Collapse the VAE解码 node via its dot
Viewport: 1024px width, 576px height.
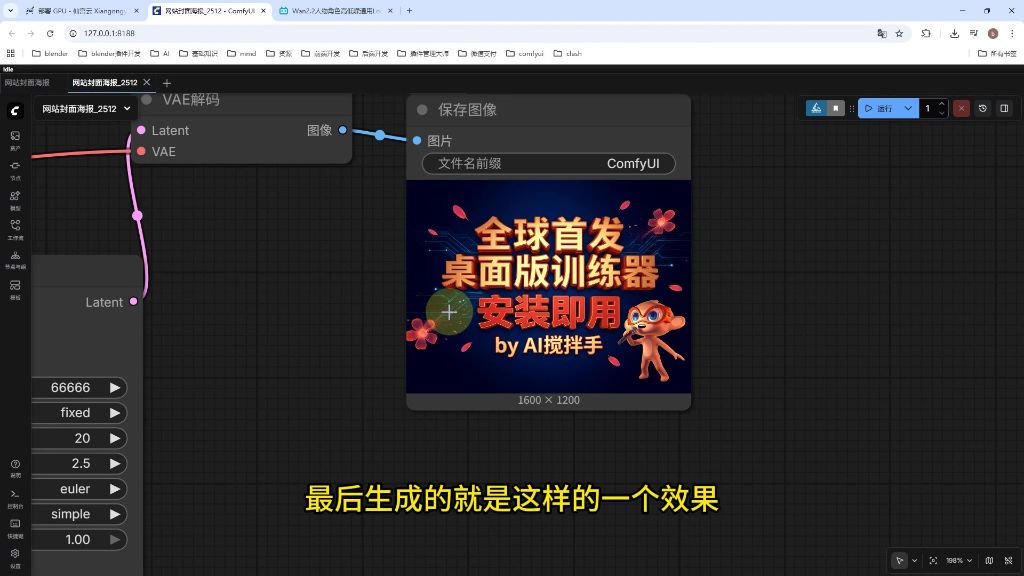pyautogui.click(x=147, y=99)
